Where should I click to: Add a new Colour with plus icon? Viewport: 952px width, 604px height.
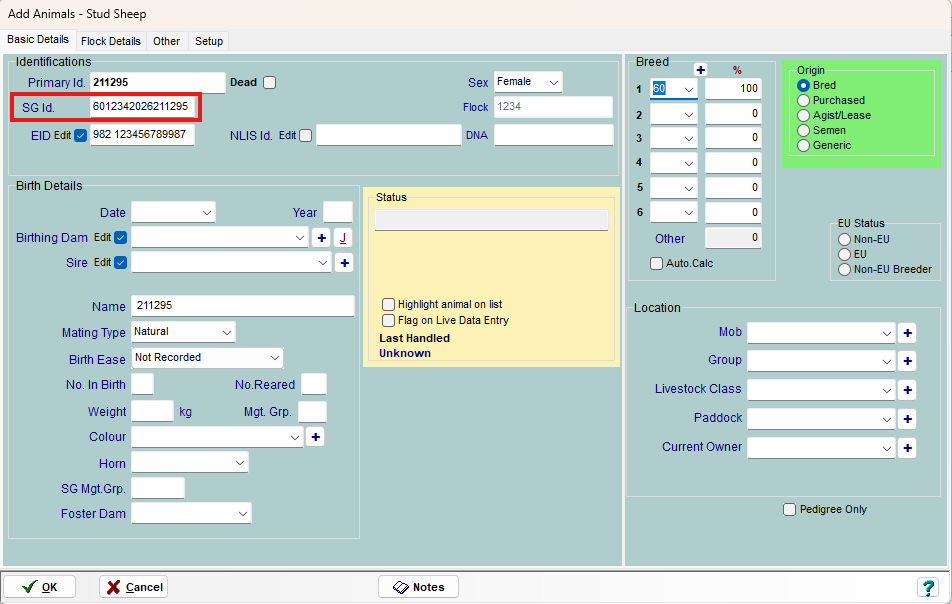pyautogui.click(x=315, y=437)
